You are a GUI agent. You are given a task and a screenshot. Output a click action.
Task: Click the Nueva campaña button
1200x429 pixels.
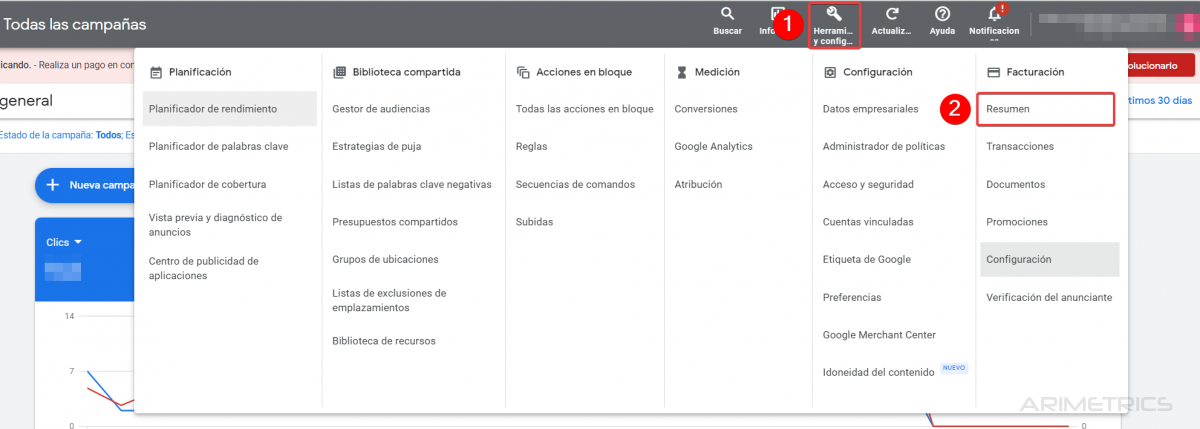click(x=88, y=185)
